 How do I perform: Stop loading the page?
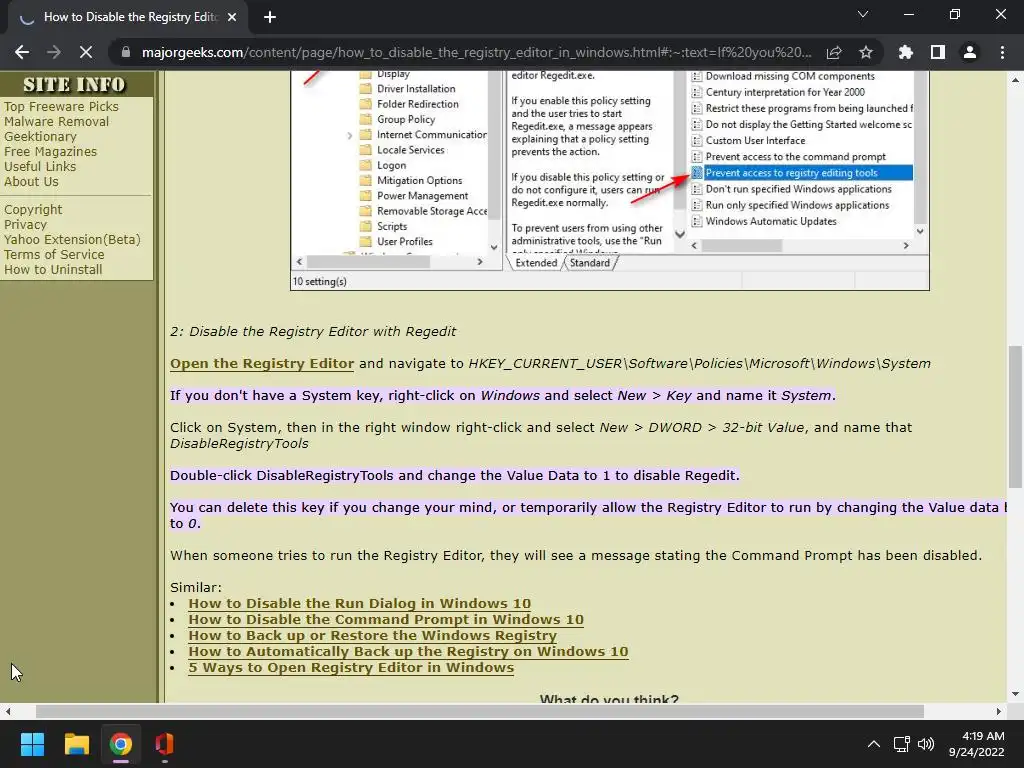click(x=86, y=52)
